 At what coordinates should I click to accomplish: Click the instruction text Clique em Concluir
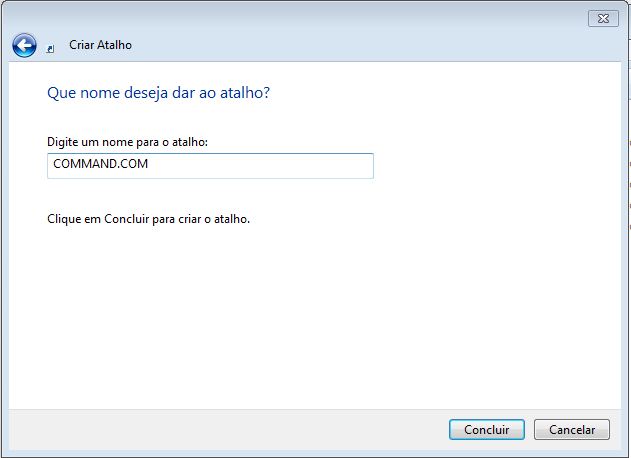pyautogui.click(x=148, y=219)
